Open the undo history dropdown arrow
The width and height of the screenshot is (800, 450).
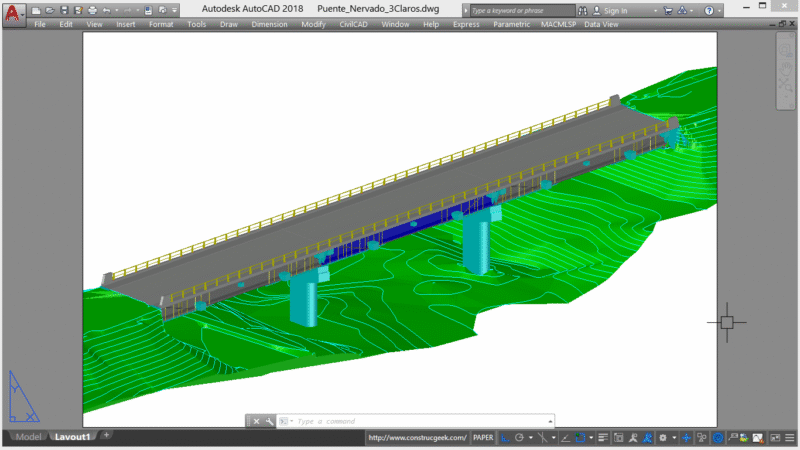pyautogui.click(x=117, y=10)
